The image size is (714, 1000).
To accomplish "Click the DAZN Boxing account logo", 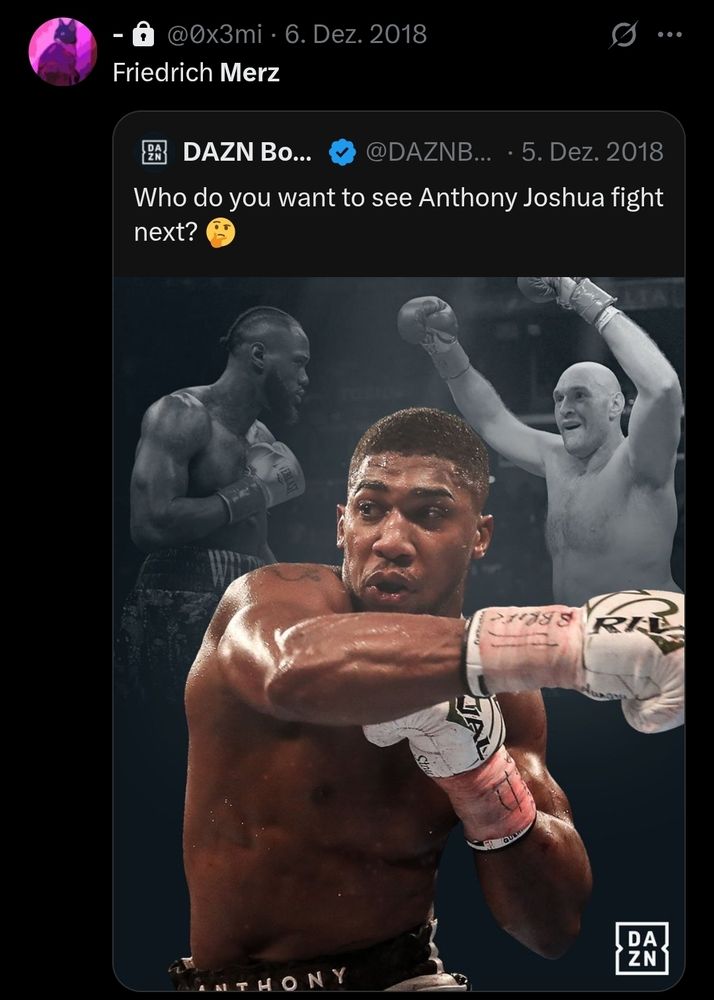I will click(x=154, y=152).
